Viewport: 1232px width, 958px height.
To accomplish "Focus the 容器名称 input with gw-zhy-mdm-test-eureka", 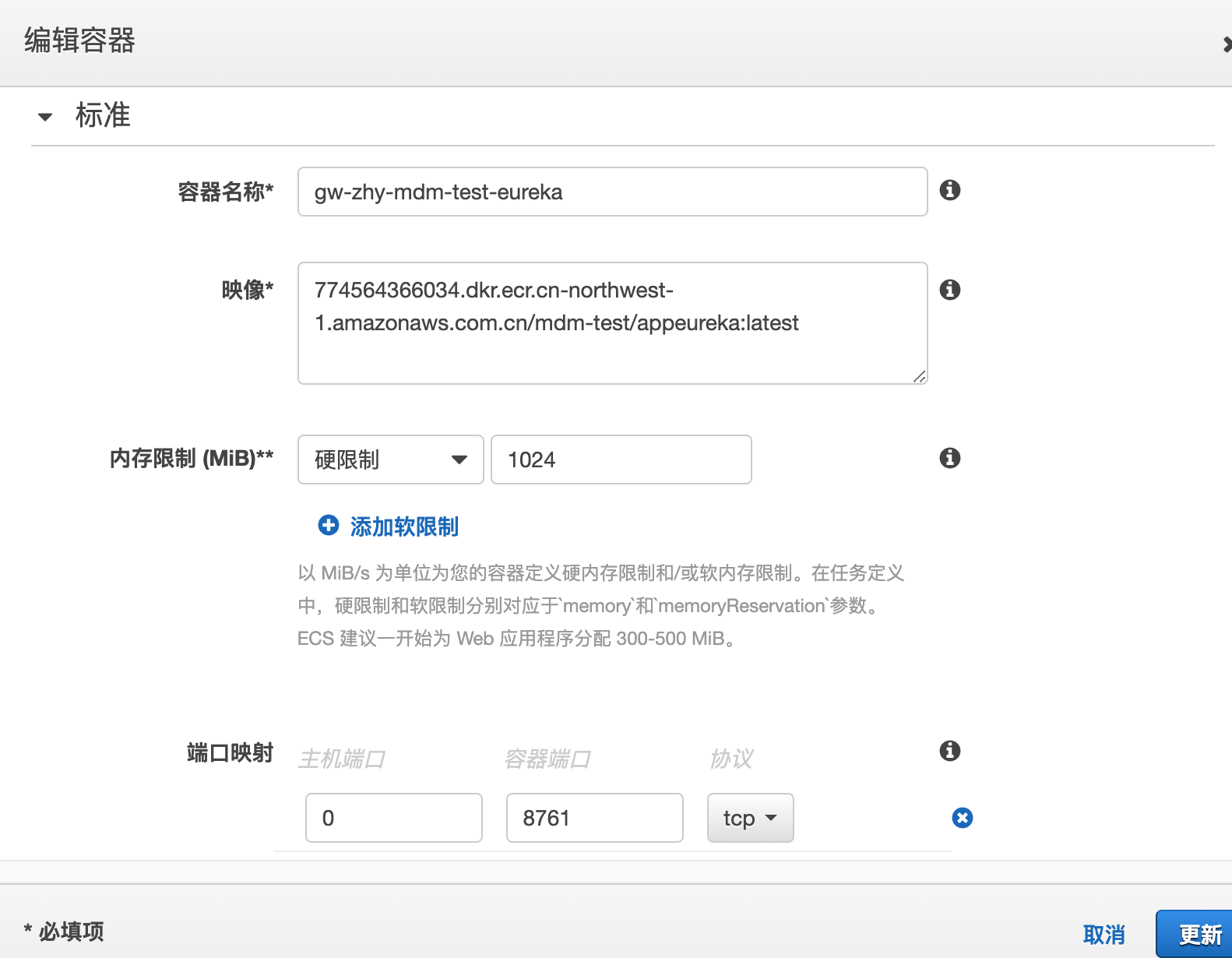I will click(612, 192).
